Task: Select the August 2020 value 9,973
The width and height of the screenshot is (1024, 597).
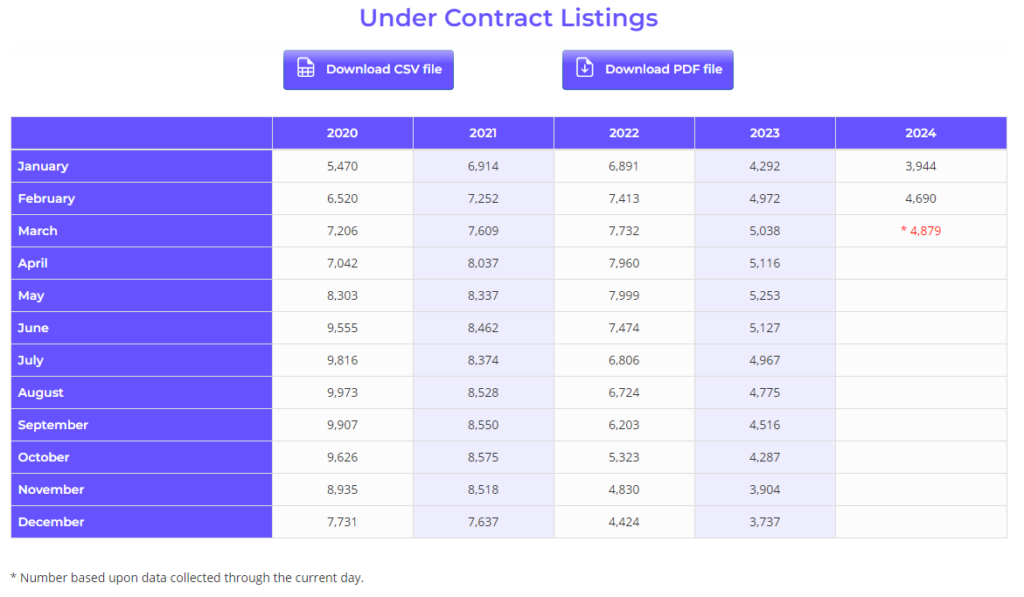Action: coord(342,393)
